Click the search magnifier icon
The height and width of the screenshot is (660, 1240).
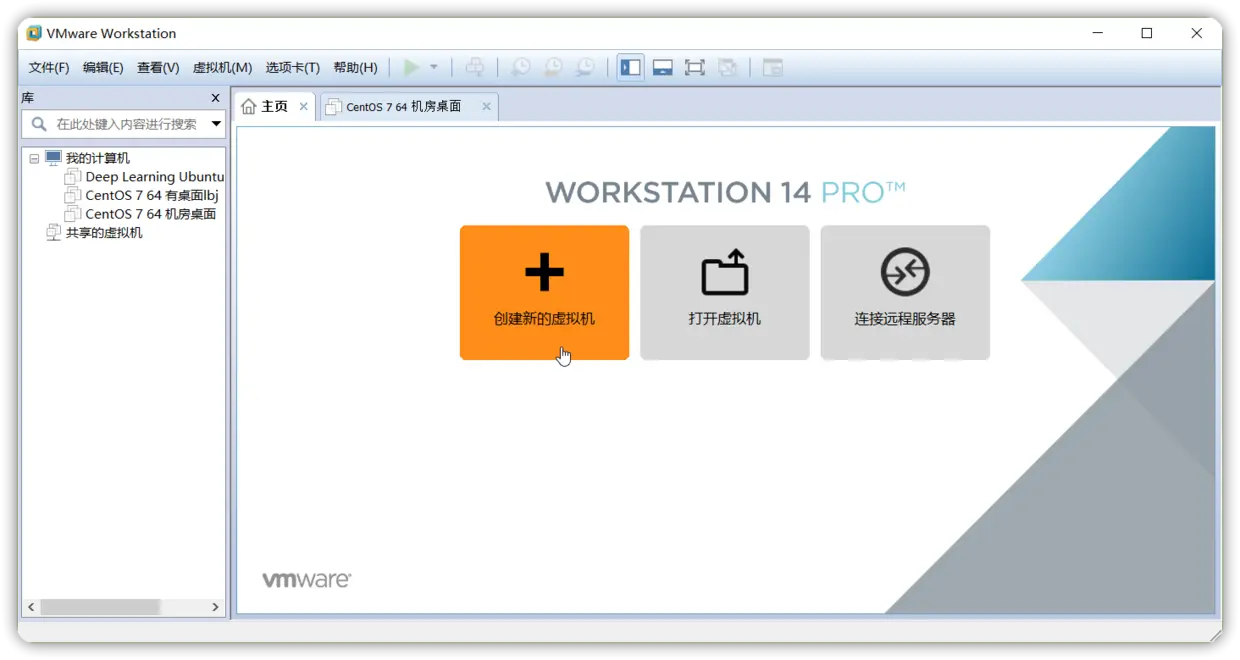point(39,124)
